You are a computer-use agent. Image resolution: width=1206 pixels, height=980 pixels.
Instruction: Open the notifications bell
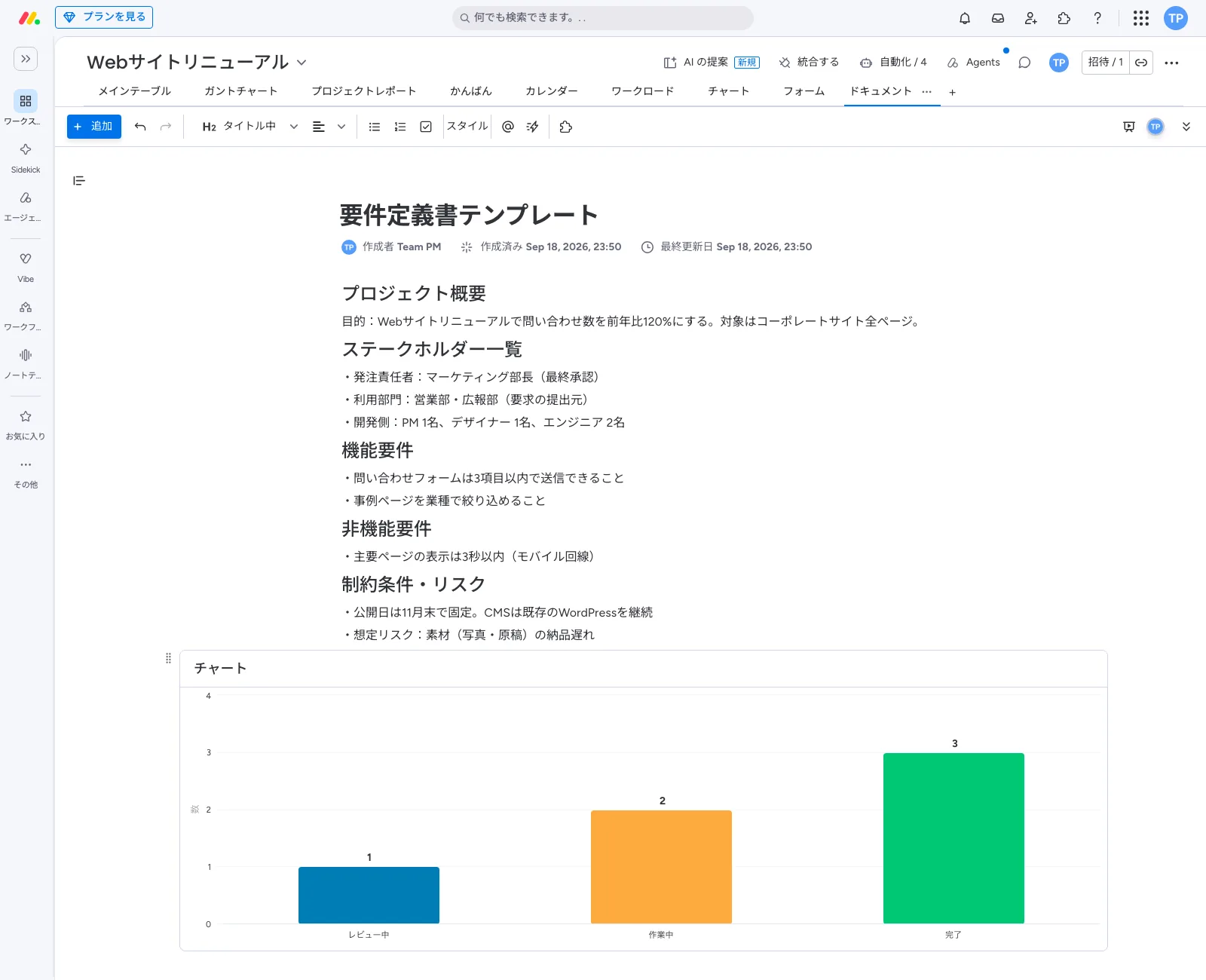(965, 18)
